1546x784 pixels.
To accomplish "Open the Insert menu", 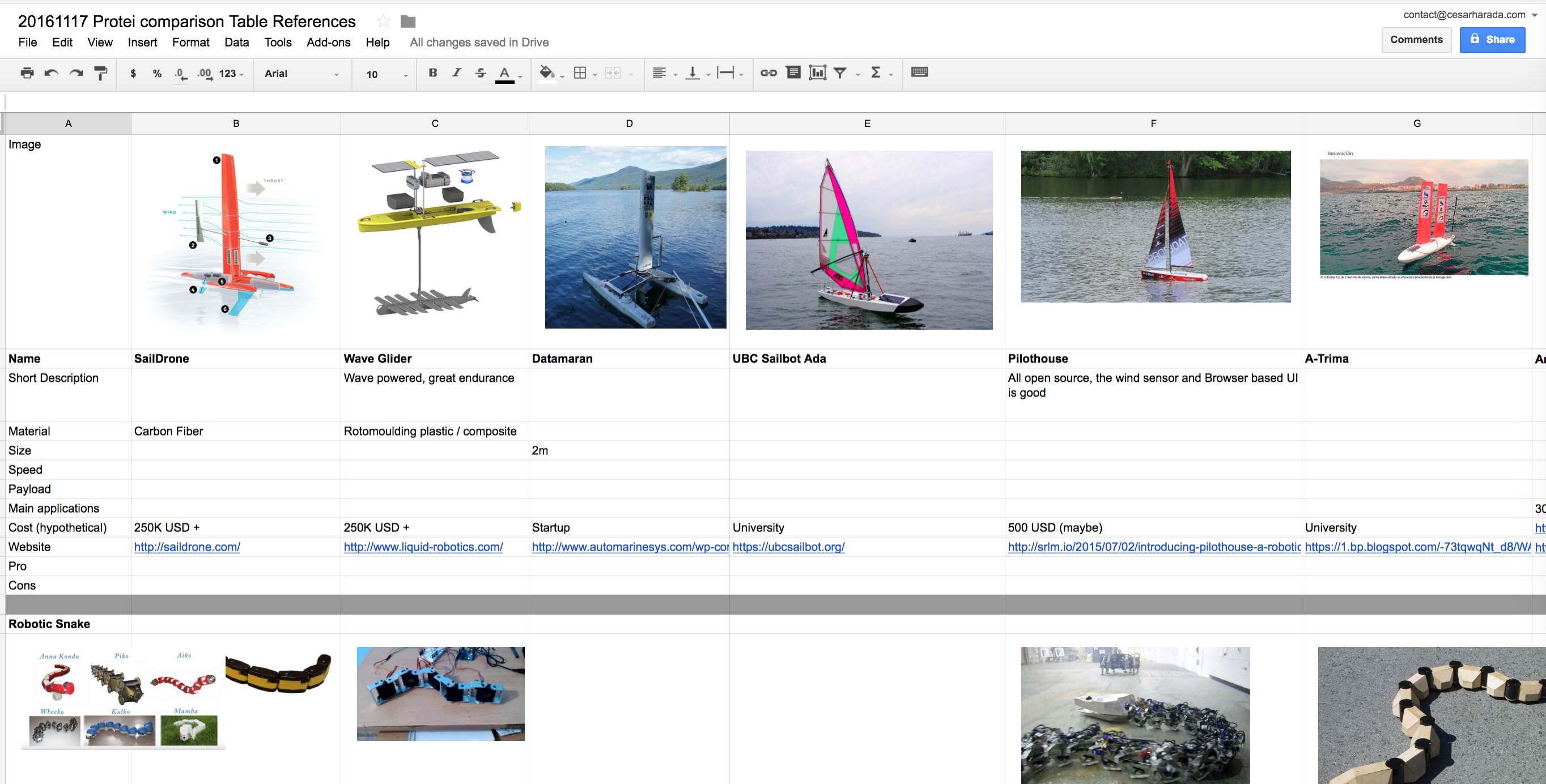I will (142, 42).
